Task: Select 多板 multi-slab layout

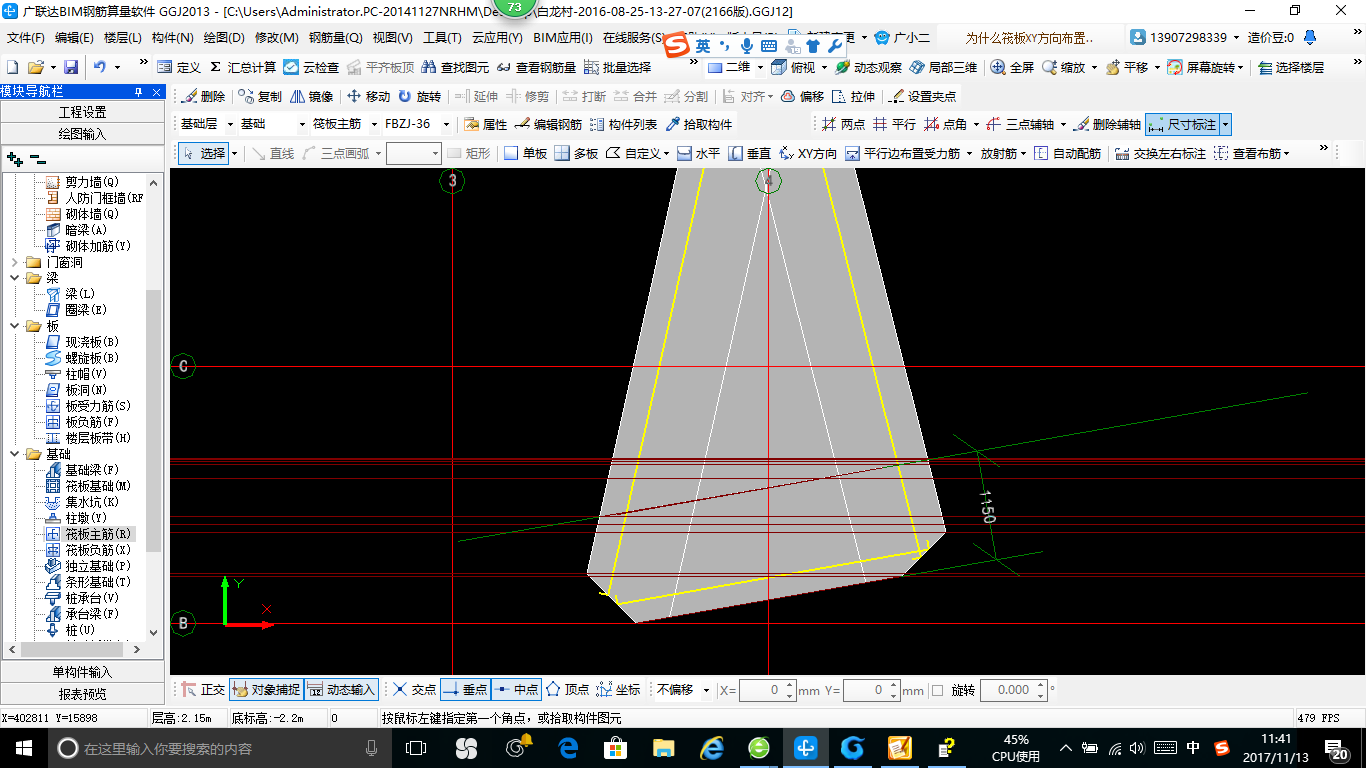Action: tap(576, 153)
